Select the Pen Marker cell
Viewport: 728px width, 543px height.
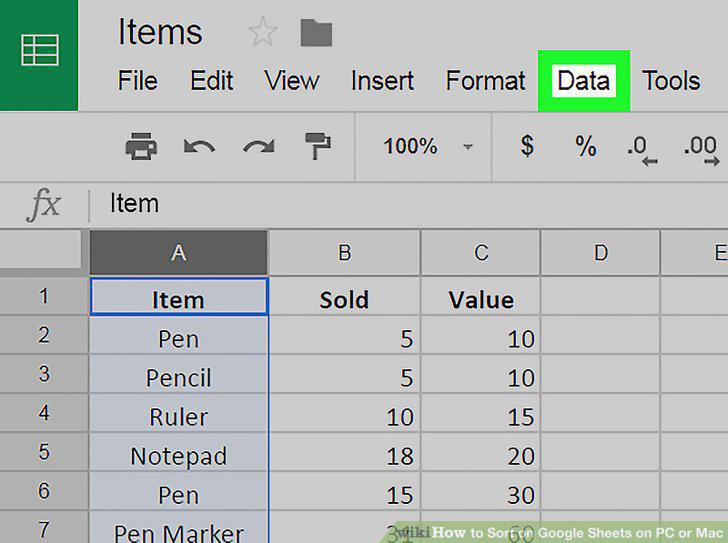tap(179, 528)
